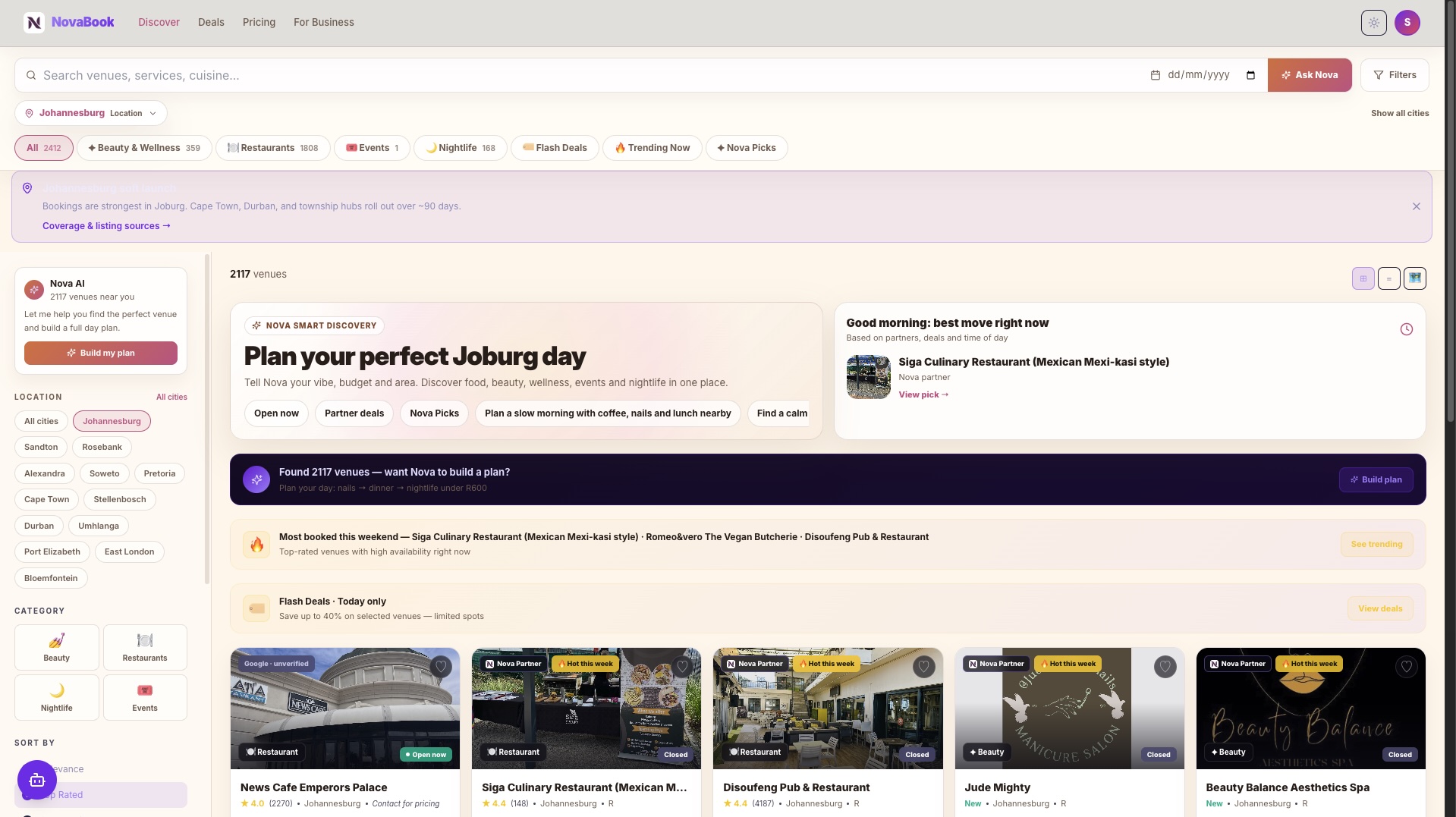Click the Flash Deals ticket icon
The height and width of the screenshot is (817, 1456).
point(256,608)
